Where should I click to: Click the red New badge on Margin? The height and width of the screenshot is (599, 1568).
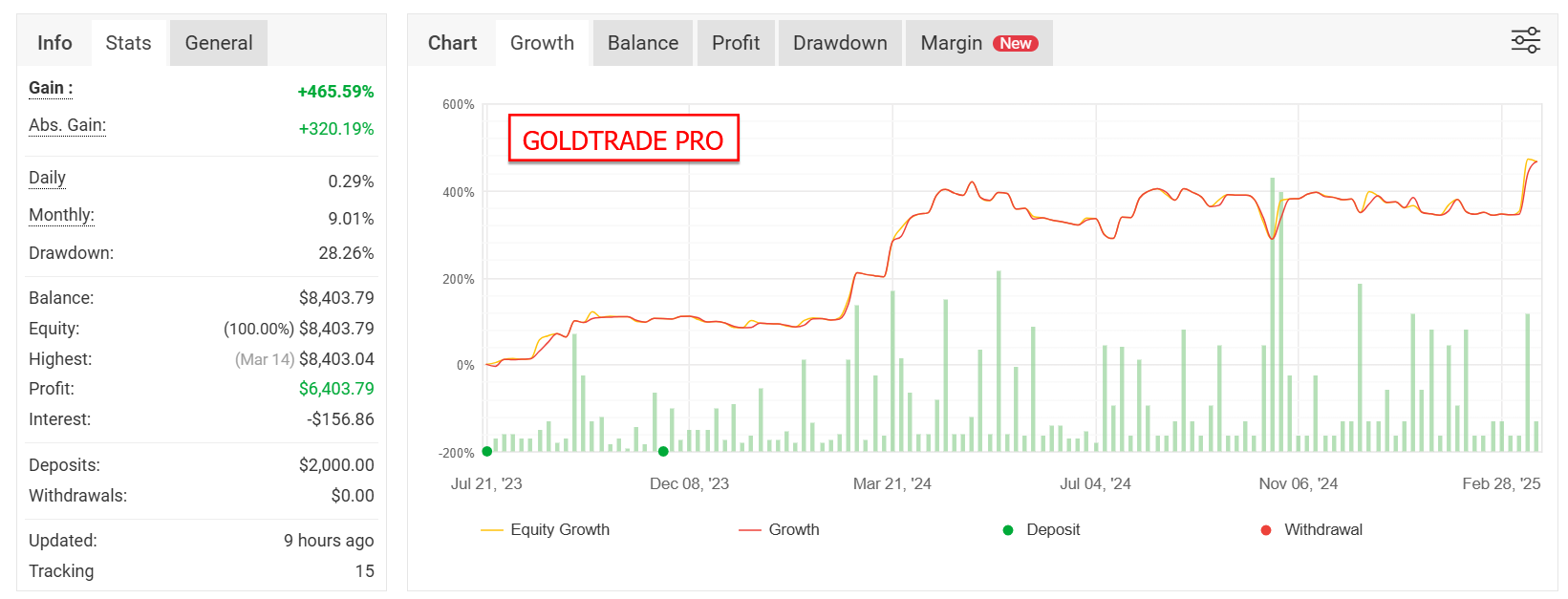(x=1016, y=44)
